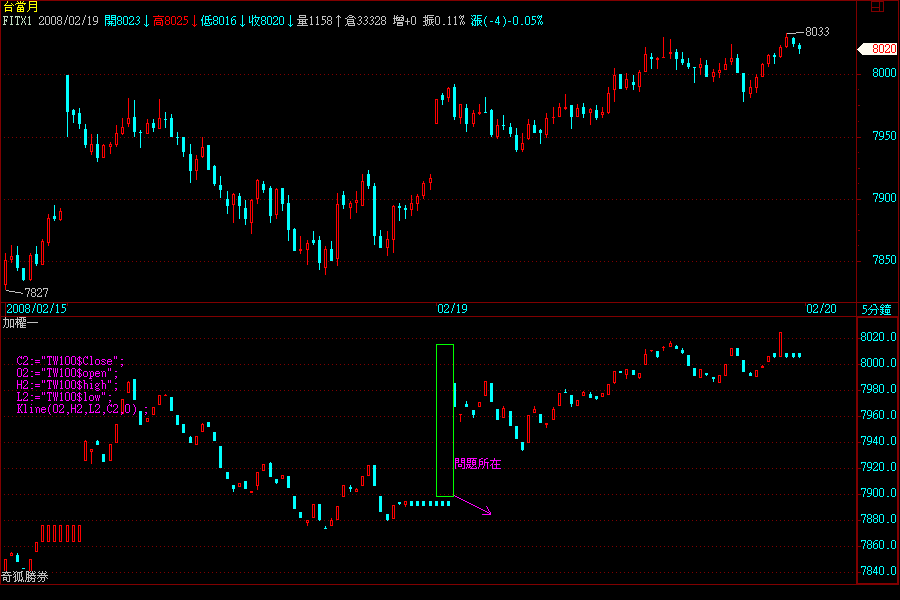This screenshot has width=900, height=600.
Task: Click the 8033 high price marker
Action: pos(817,32)
